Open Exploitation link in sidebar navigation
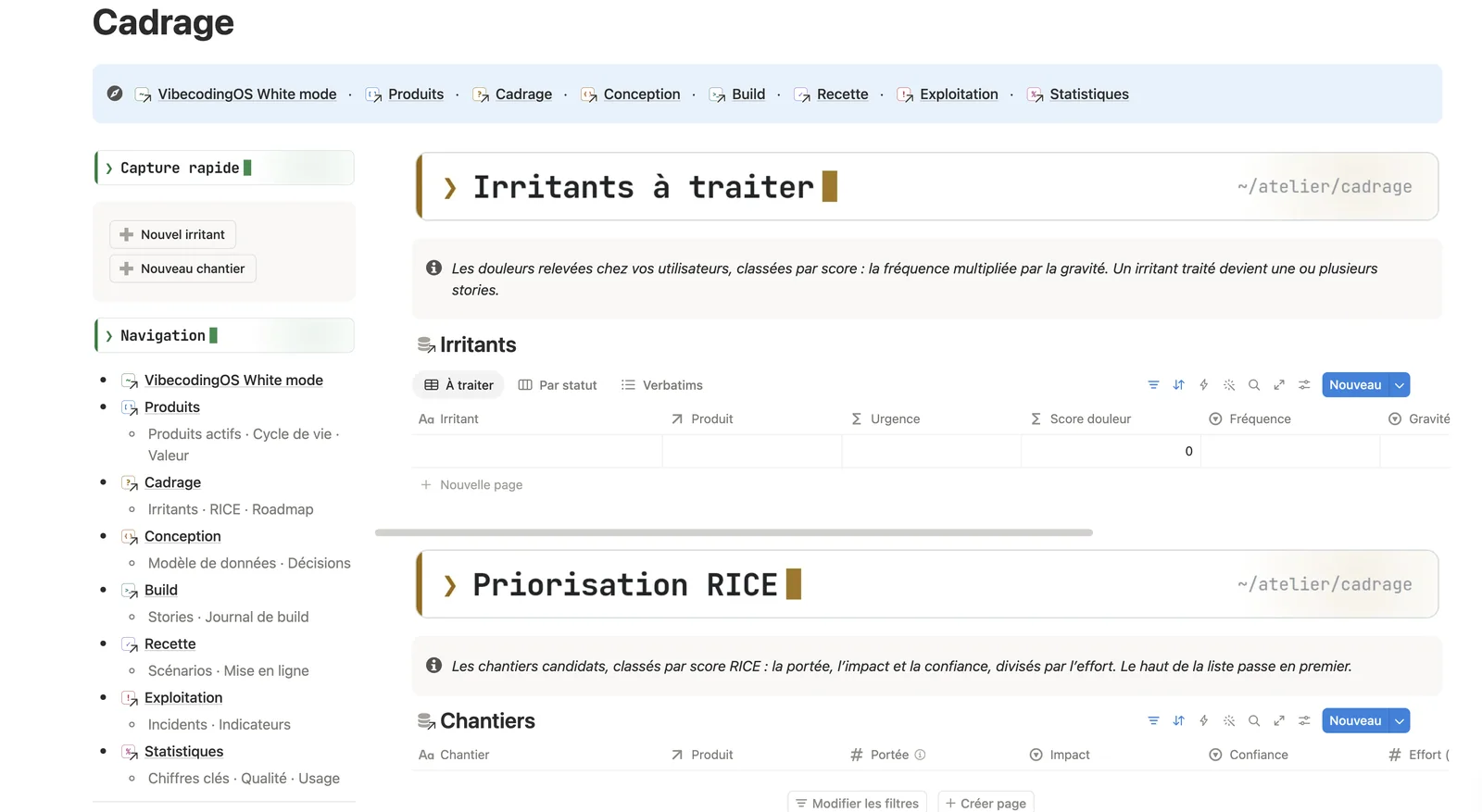Image resolution: width=1482 pixels, height=812 pixels. tap(183, 698)
